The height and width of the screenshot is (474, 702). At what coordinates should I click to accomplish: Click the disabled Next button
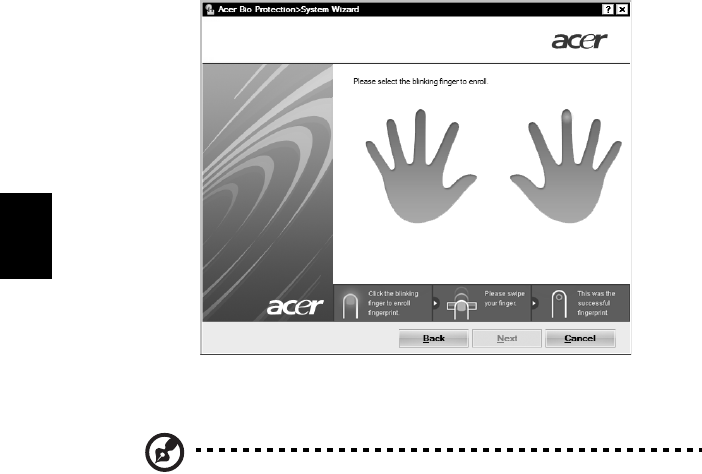tap(507, 338)
